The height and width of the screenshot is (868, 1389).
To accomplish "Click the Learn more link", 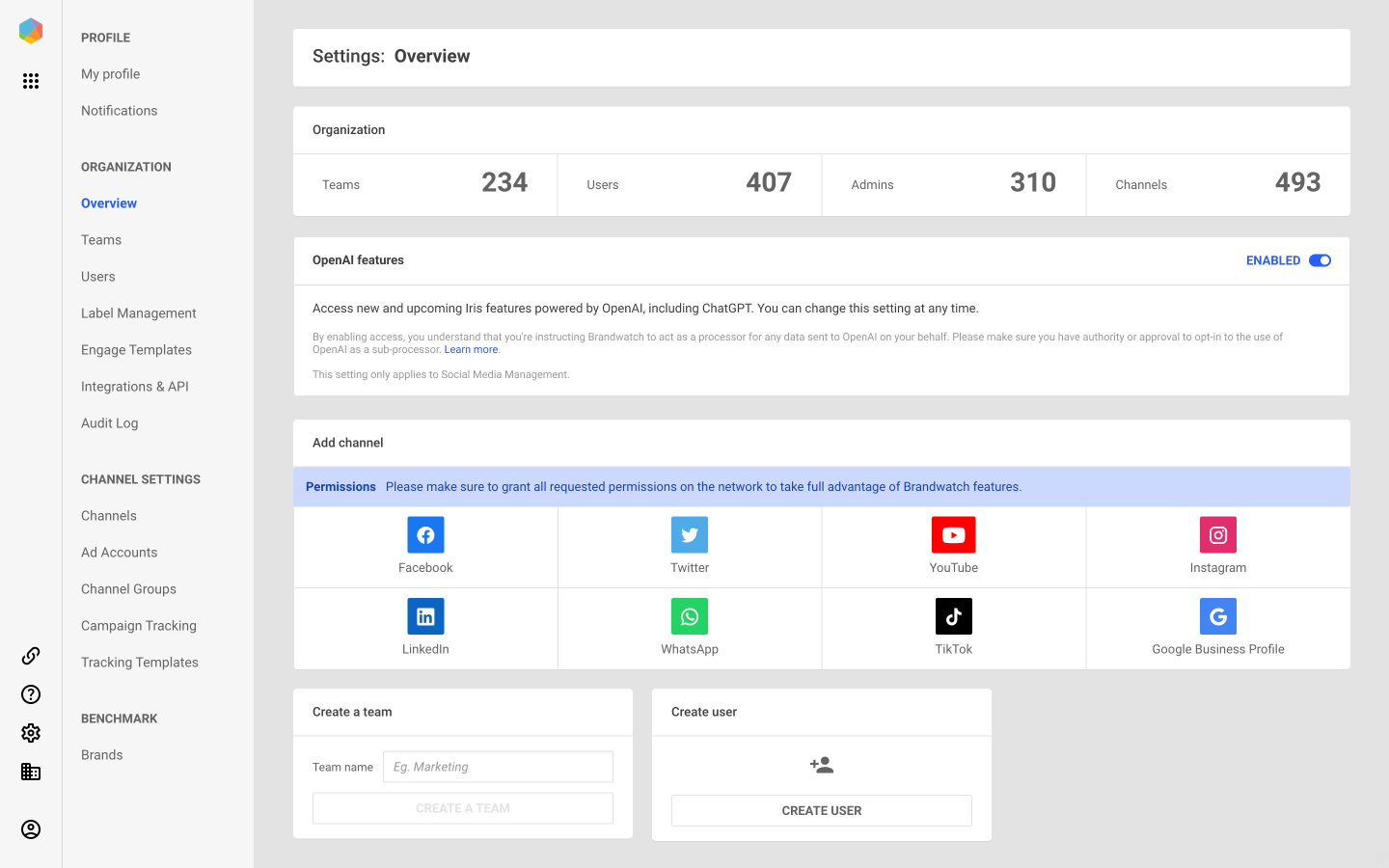I will point(471,350).
